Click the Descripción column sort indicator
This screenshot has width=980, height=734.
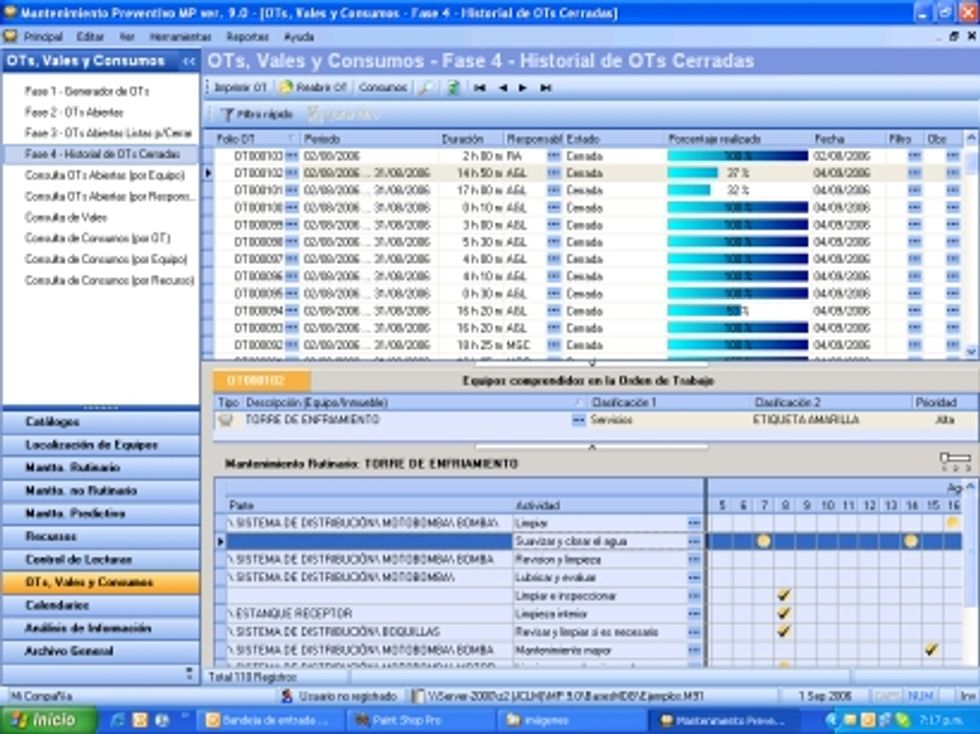[579, 403]
